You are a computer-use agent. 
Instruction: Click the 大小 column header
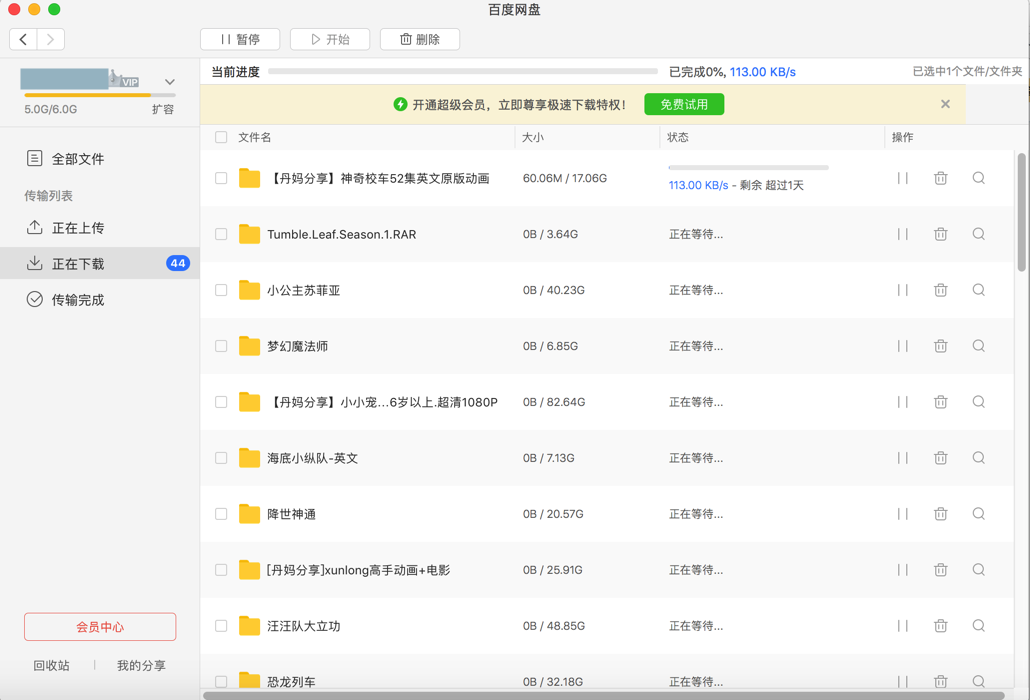[533, 137]
